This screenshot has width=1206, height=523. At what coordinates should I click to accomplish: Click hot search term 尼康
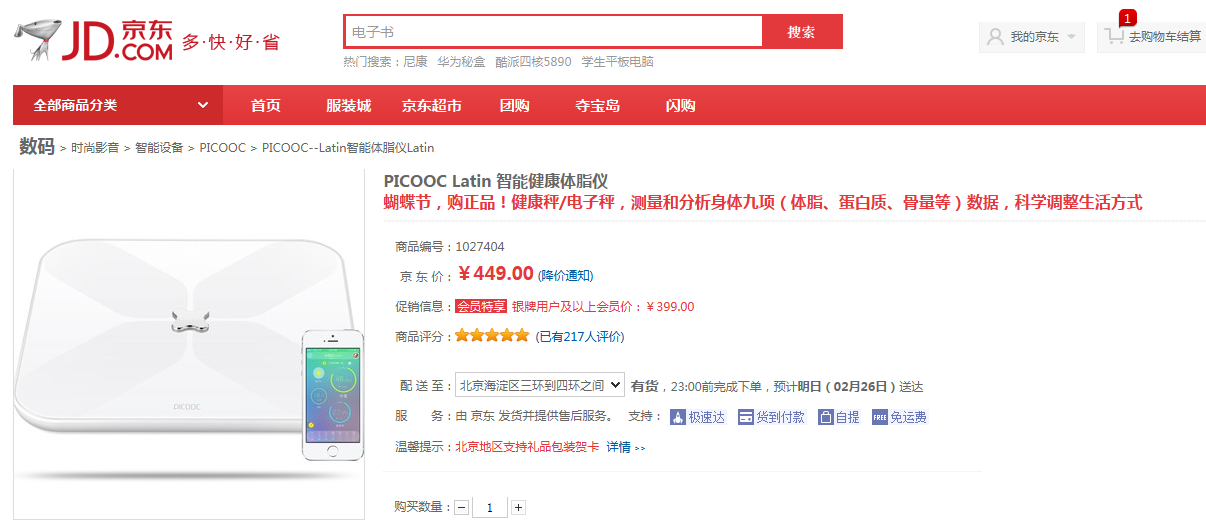(x=415, y=62)
